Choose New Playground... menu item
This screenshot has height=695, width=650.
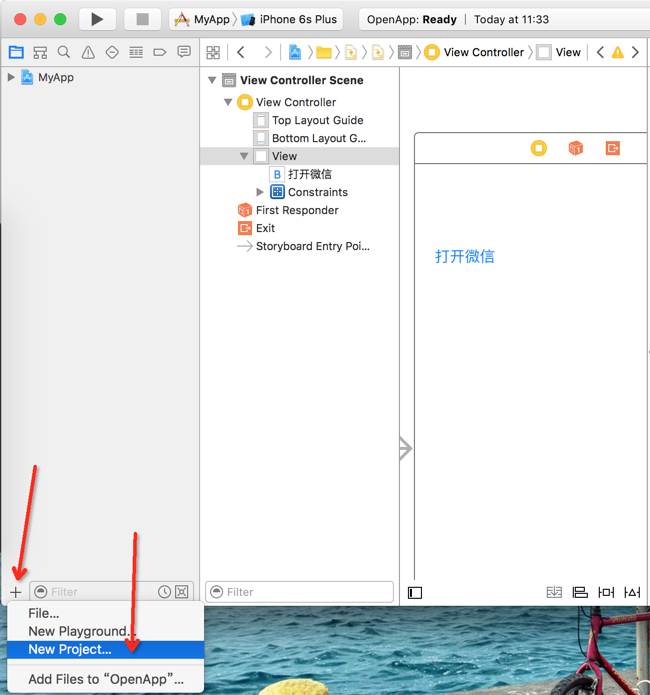coord(106,631)
